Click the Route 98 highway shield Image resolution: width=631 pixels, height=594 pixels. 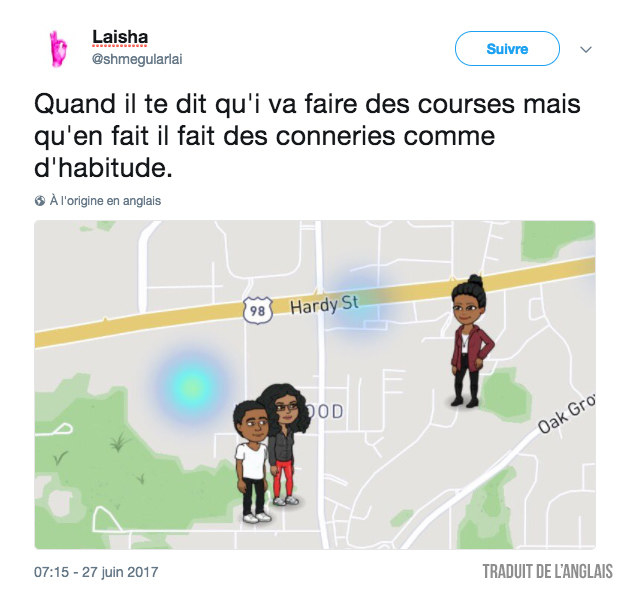(258, 310)
